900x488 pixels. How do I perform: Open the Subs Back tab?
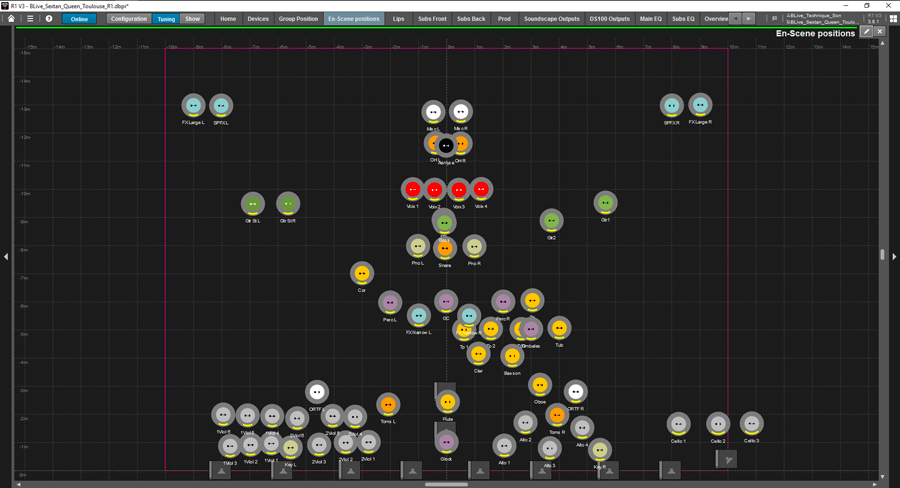[x=471, y=19]
